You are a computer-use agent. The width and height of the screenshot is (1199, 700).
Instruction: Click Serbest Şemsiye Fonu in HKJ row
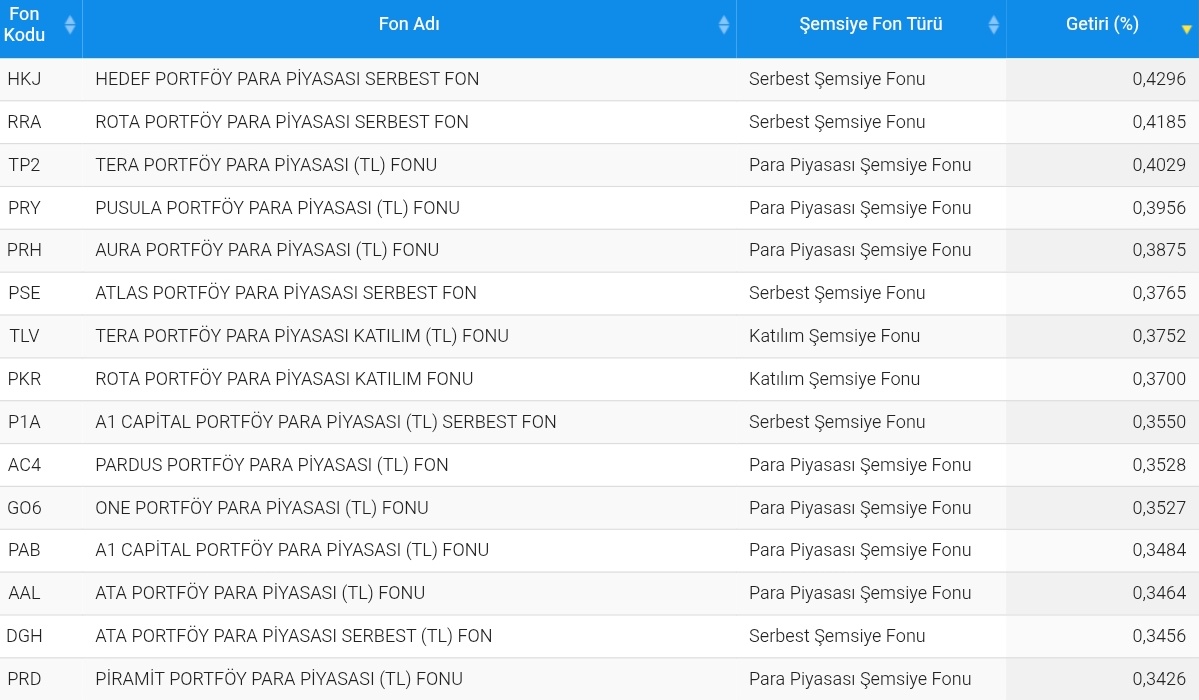click(x=837, y=79)
